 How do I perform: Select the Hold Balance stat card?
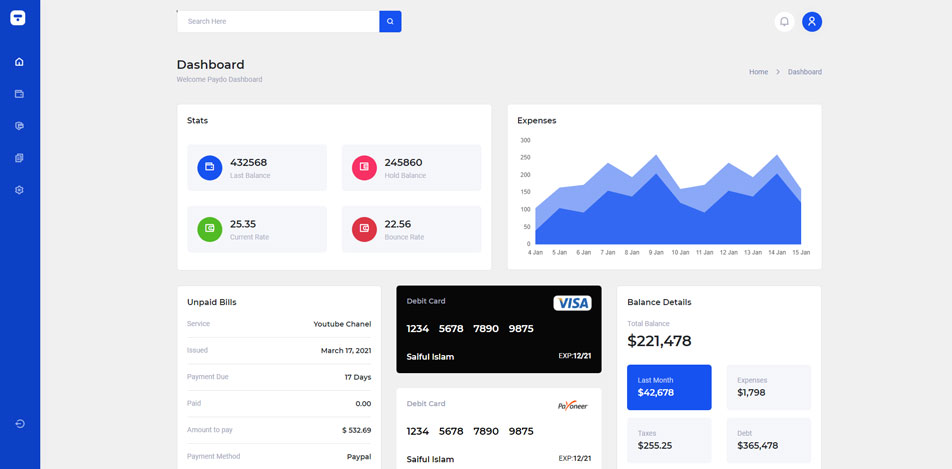(411, 167)
